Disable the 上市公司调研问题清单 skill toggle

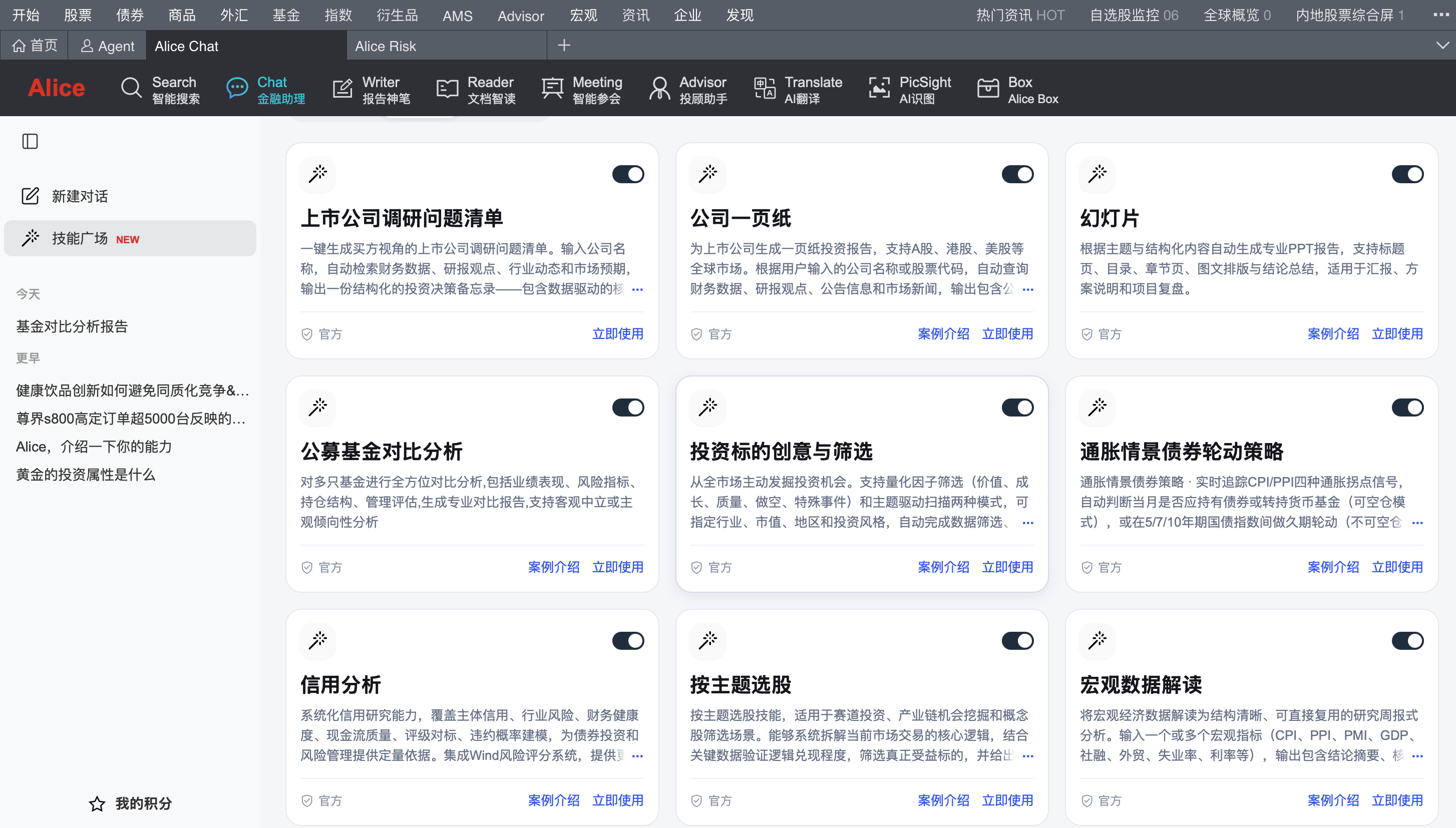[628, 174]
